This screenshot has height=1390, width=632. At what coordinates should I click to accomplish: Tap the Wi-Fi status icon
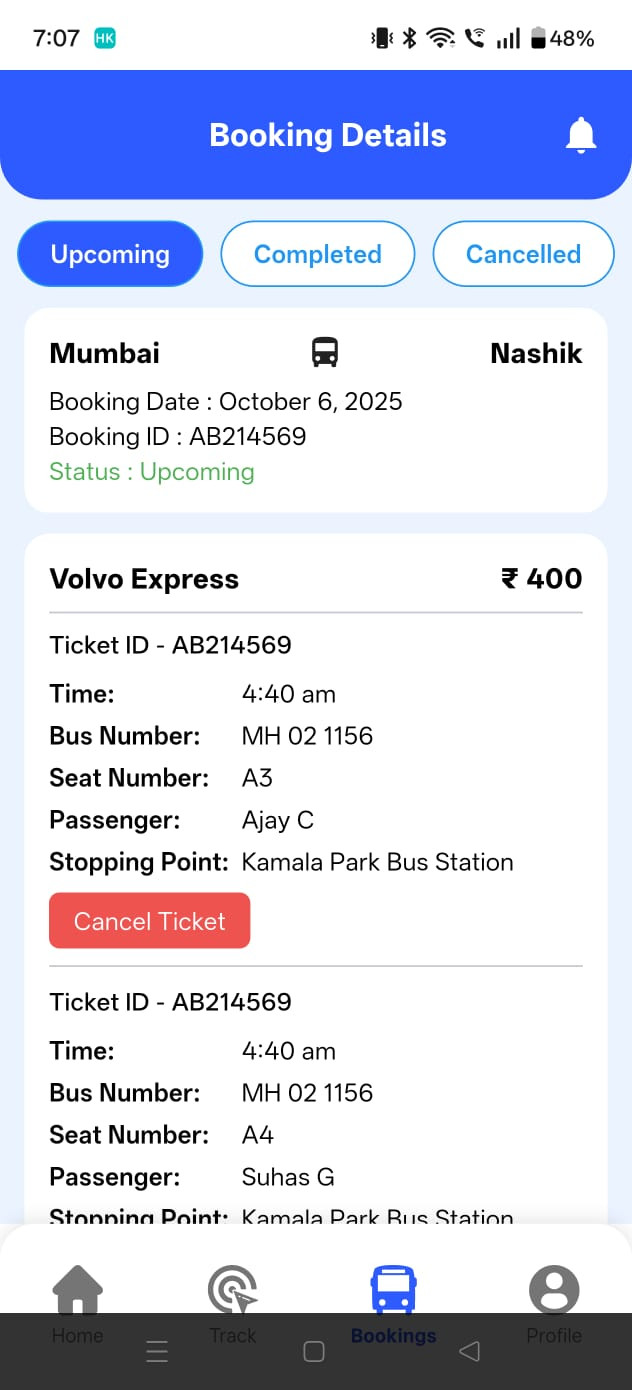pyautogui.click(x=440, y=39)
